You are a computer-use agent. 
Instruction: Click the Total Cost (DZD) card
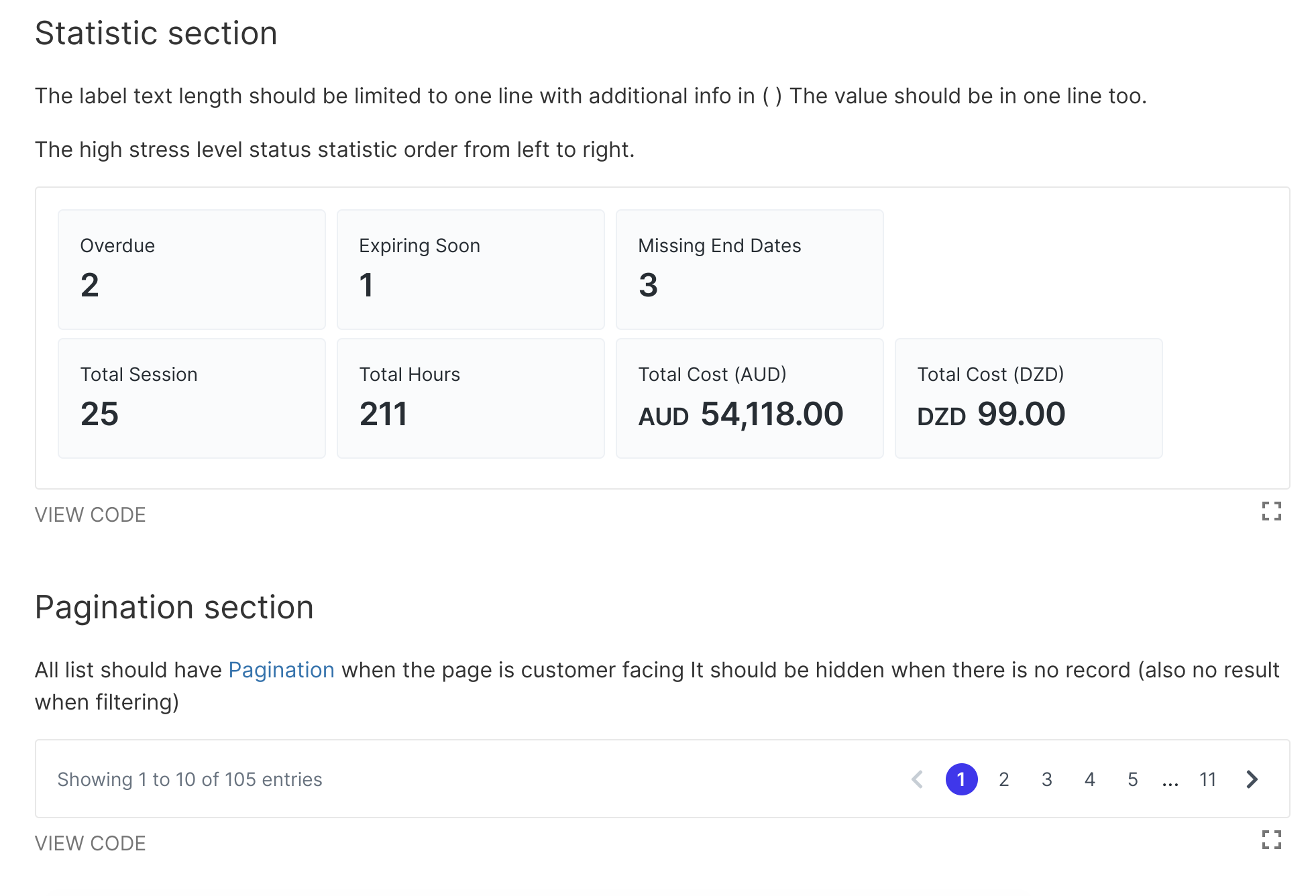coord(1029,398)
